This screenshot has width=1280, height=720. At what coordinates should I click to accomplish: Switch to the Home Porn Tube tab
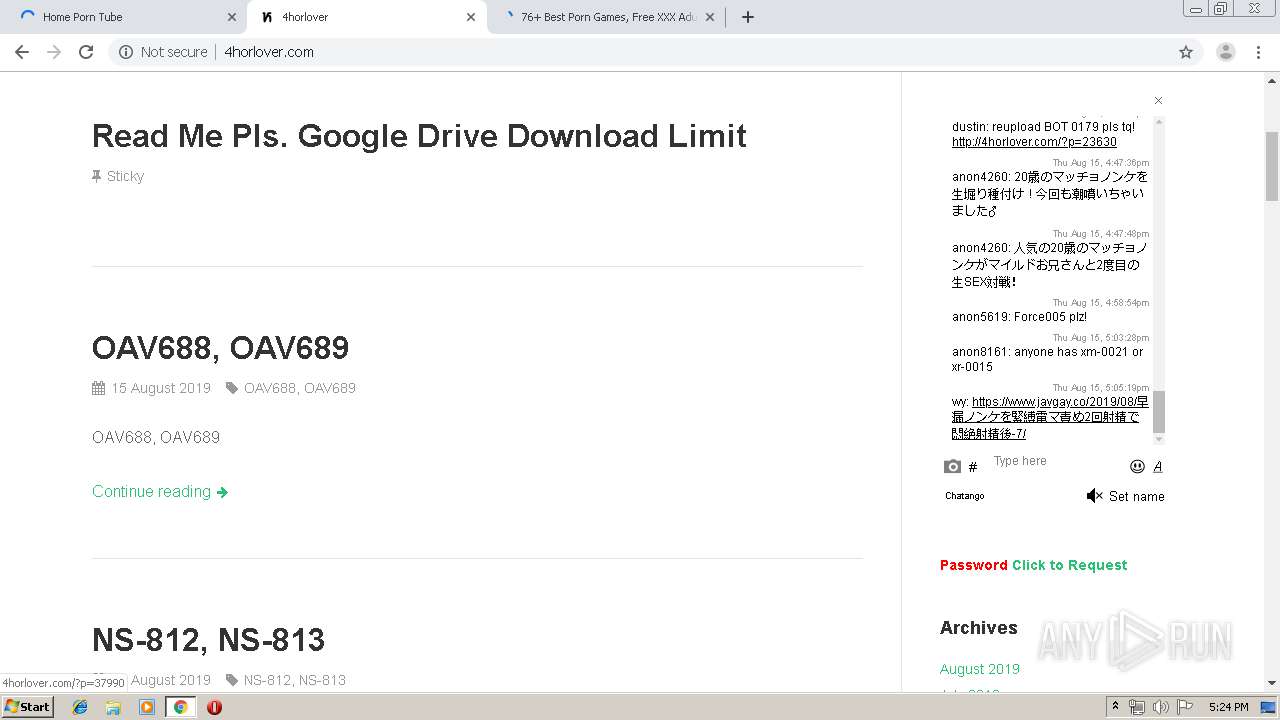(x=127, y=17)
